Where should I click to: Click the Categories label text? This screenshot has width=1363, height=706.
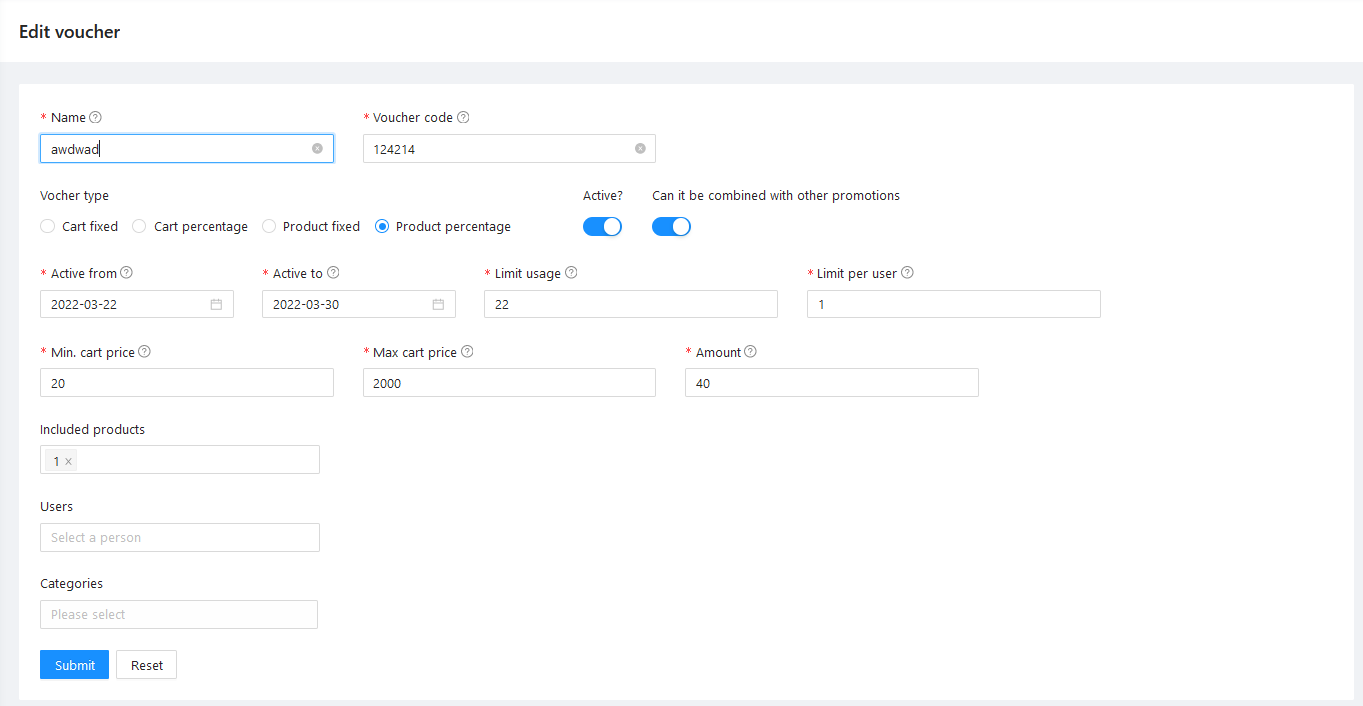[x=71, y=583]
